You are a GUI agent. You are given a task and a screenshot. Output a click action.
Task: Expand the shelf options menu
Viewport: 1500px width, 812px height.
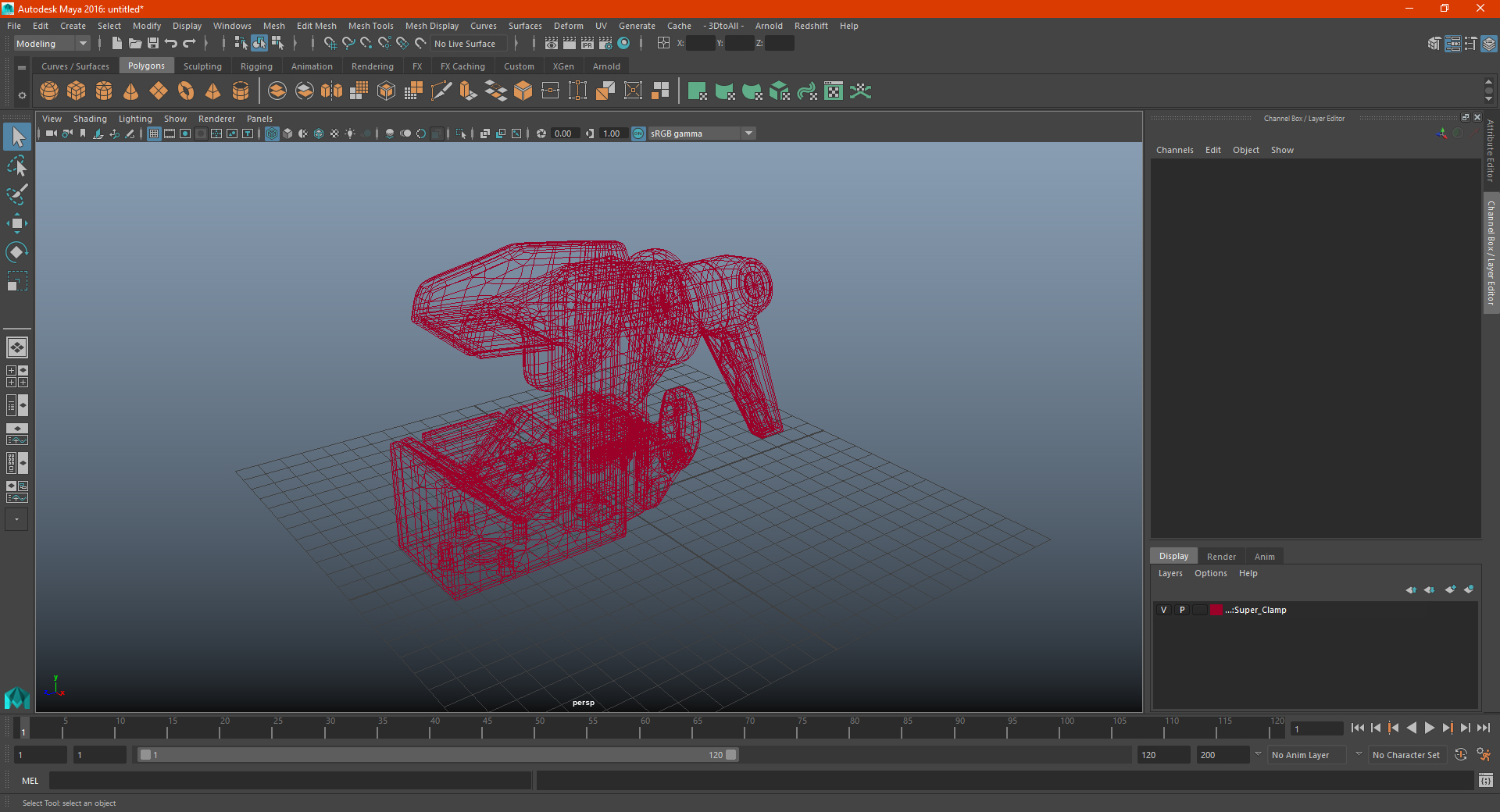point(22,68)
